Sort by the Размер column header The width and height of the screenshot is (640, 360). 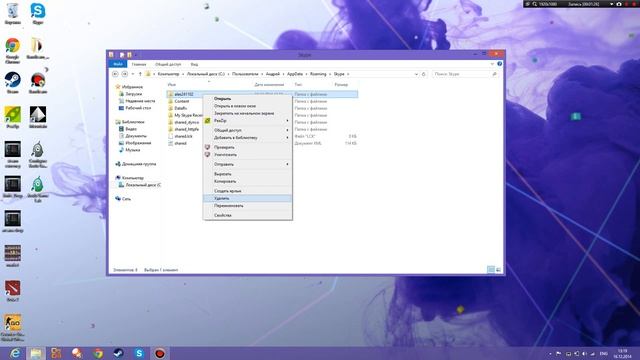pyautogui.click(x=341, y=85)
